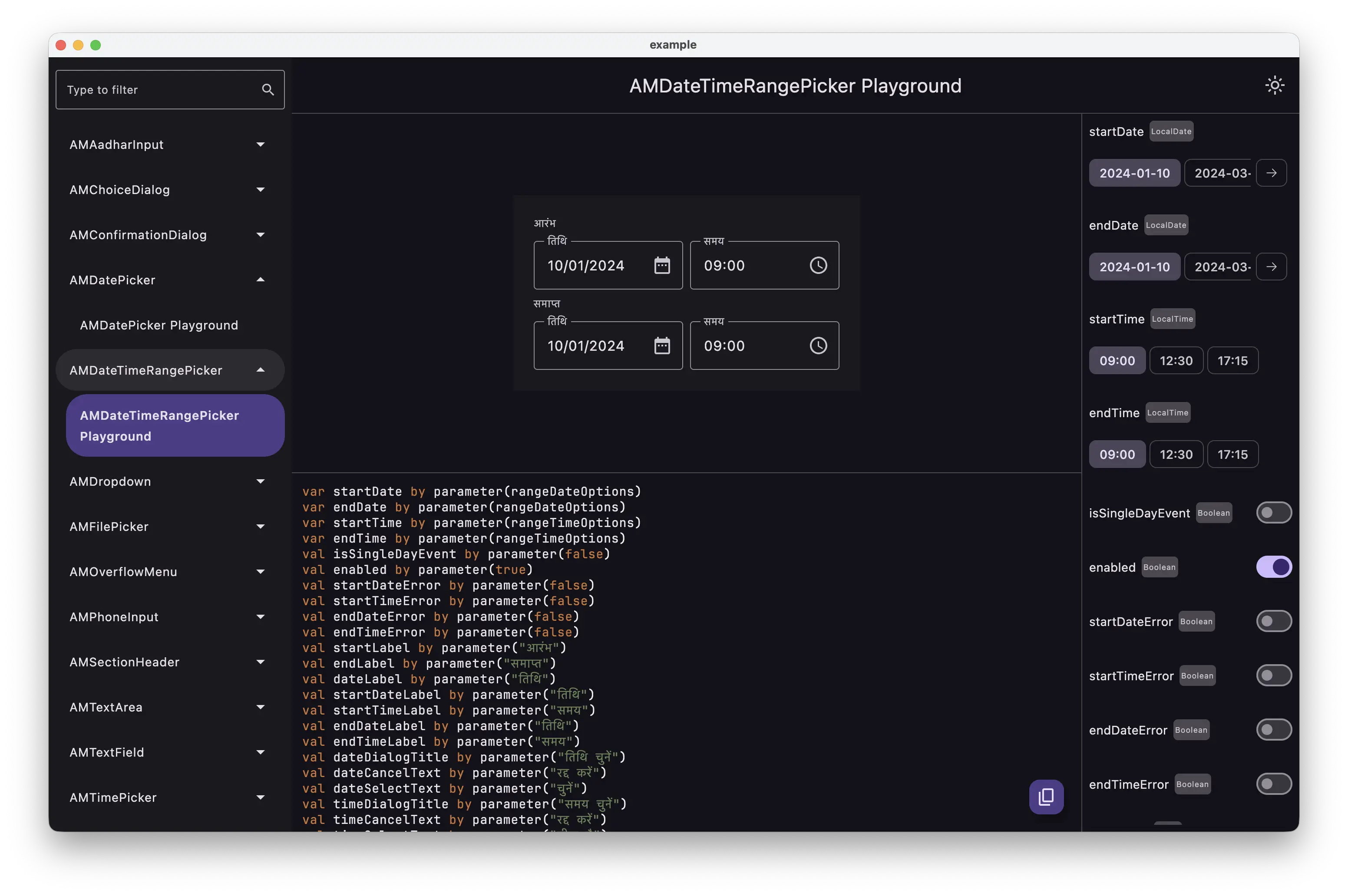
Task: Expand AMOverflowMenu section
Action: (x=170, y=572)
